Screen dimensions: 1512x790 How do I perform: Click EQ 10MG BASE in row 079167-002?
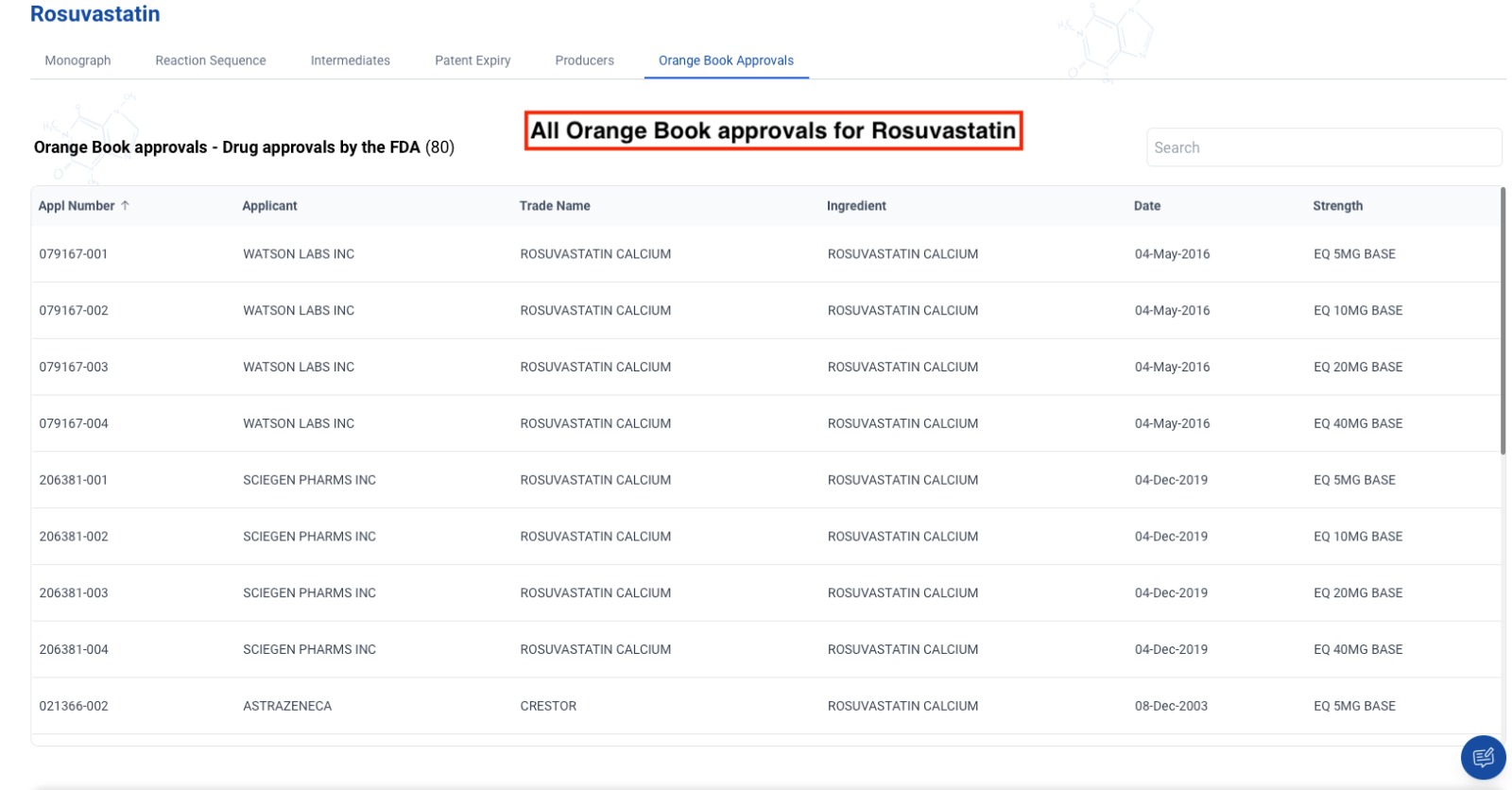(x=1358, y=311)
